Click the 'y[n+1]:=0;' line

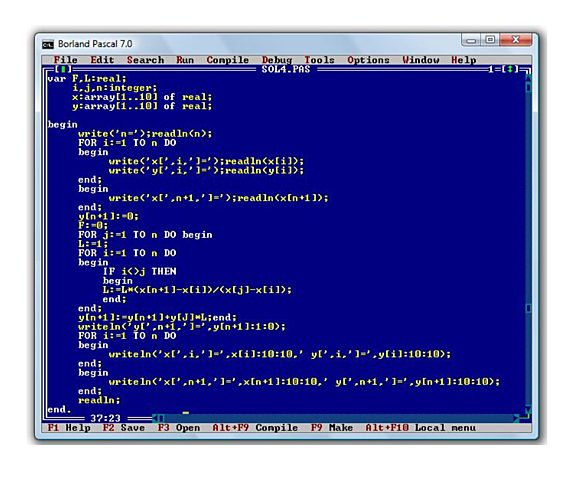pos(108,216)
